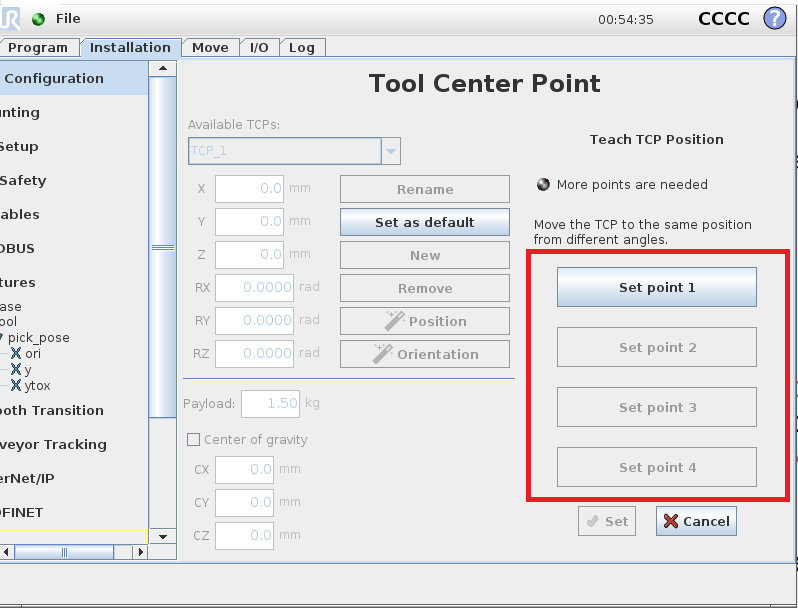Cancel the TCP teaching

click(696, 522)
